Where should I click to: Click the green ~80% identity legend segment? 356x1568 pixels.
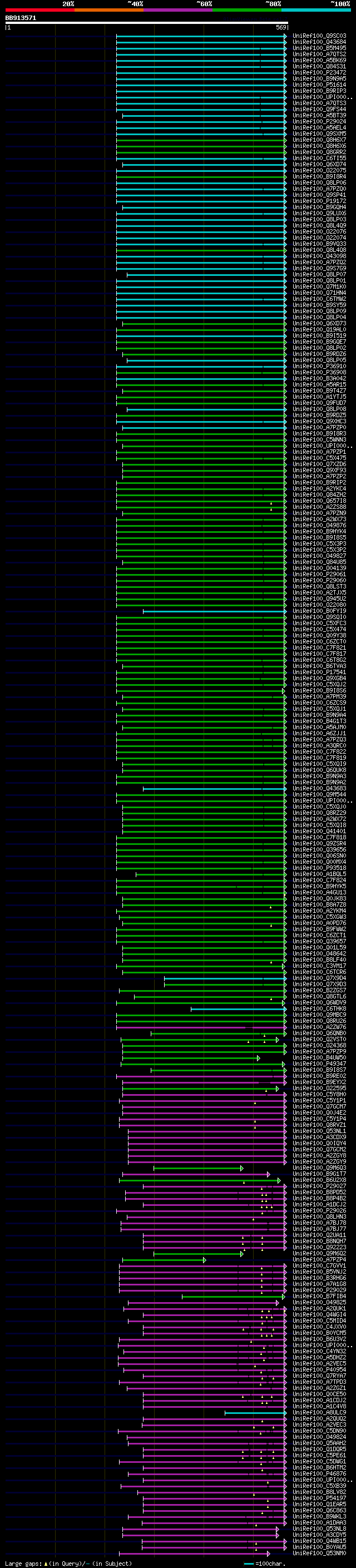(x=246, y=10)
